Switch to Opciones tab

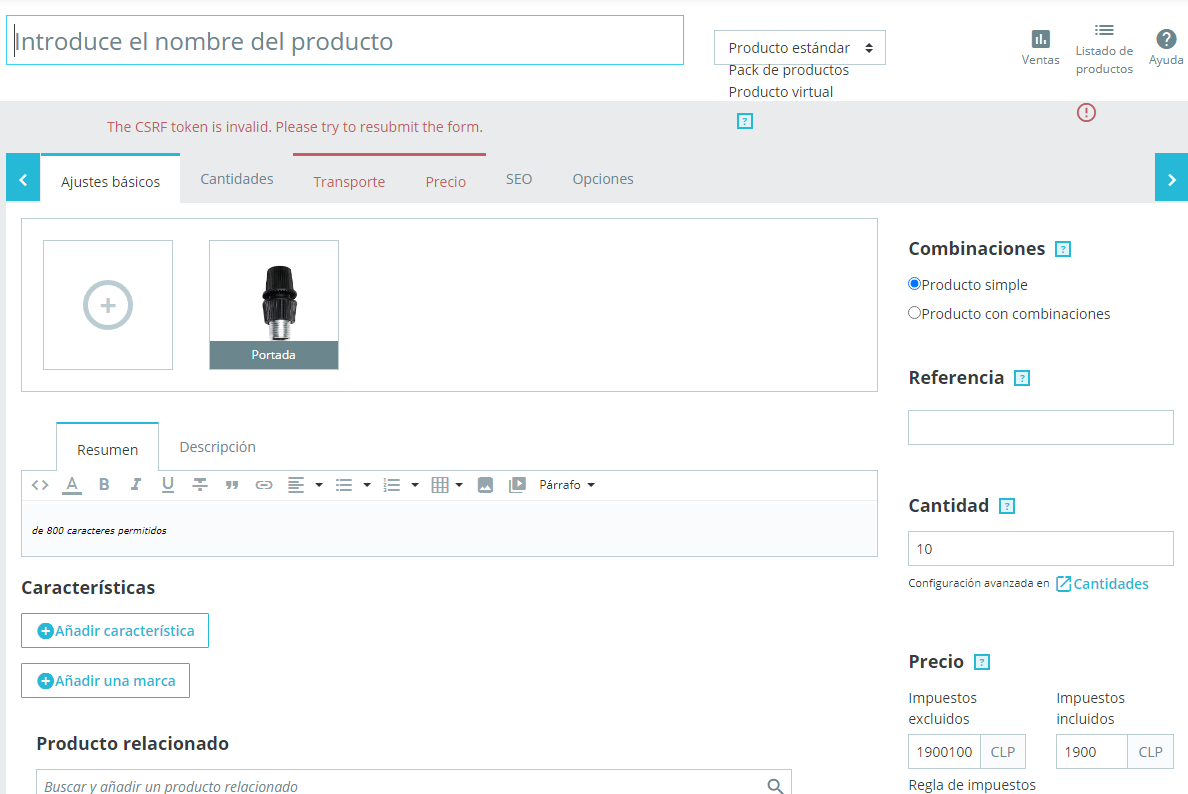coord(603,179)
